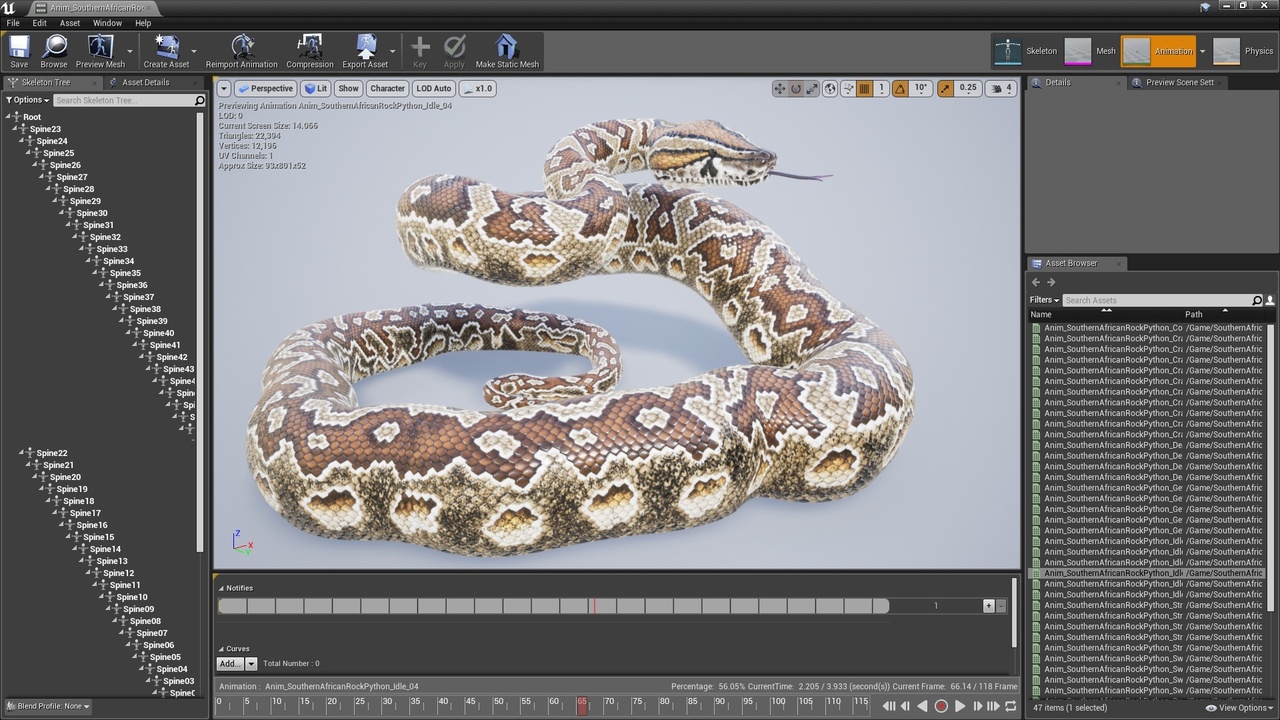Open the Perspective view dropdown
The width and height of the screenshot is (1280, 720).
265,88
